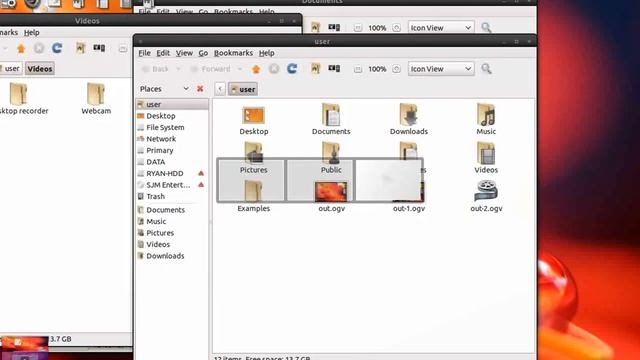640x360 pixels.
Task: Select the Examples folder icon
Action: pos(253,192)
